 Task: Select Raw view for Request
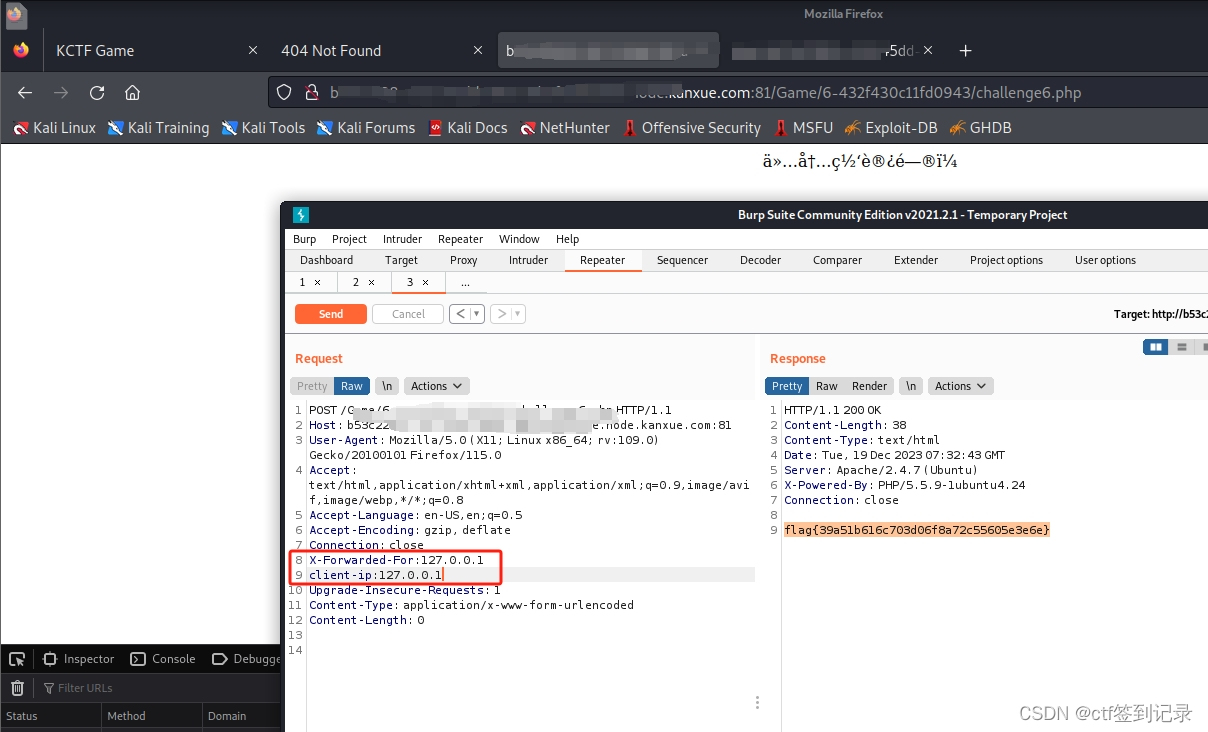point(352,386)
